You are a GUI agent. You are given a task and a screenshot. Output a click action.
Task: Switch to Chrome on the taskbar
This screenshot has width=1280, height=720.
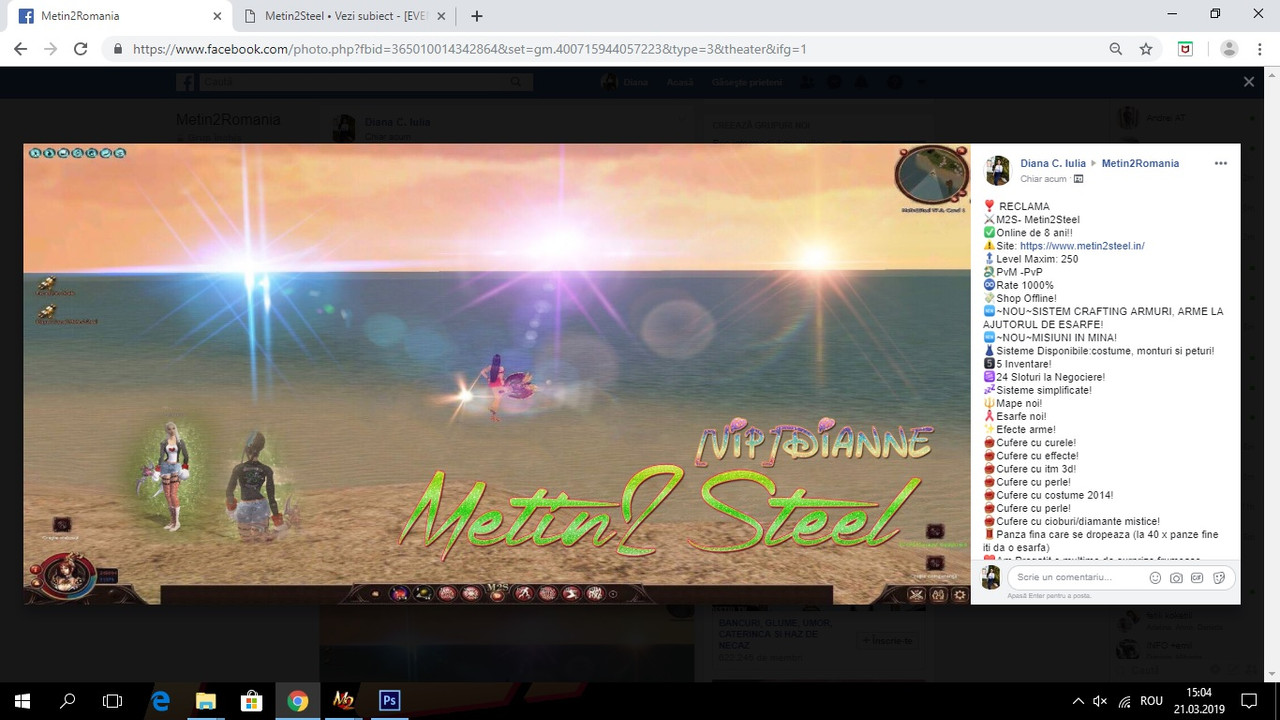tap(297, 701)
